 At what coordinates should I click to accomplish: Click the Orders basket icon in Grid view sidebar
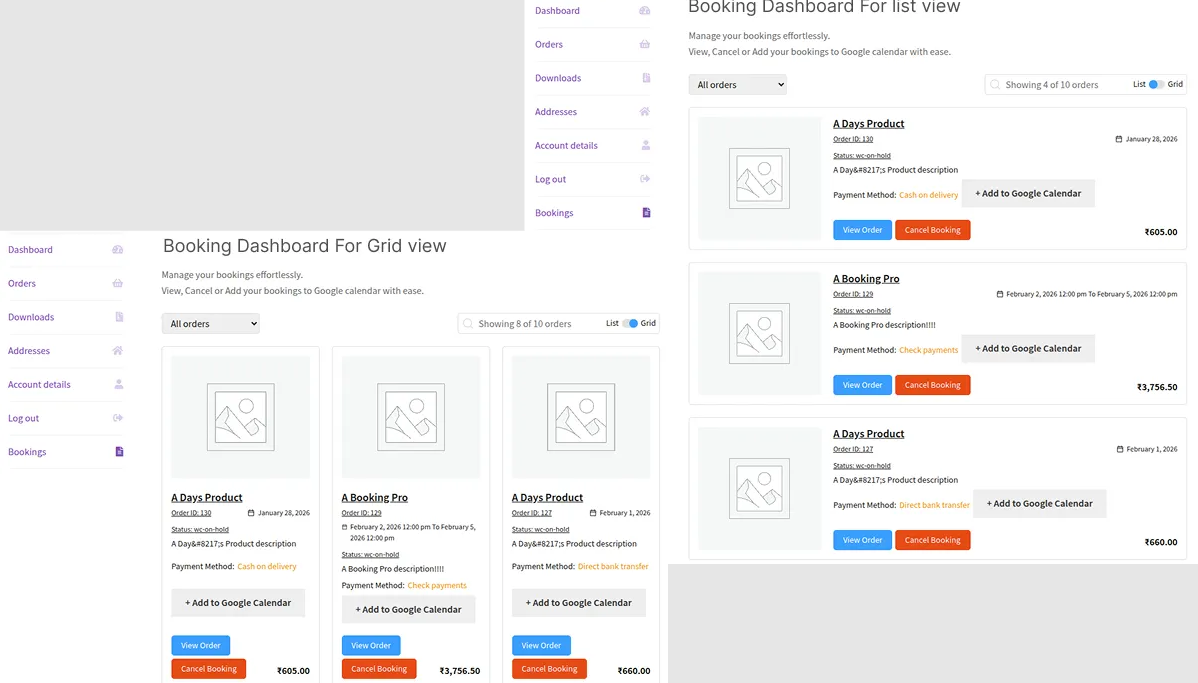117,284
